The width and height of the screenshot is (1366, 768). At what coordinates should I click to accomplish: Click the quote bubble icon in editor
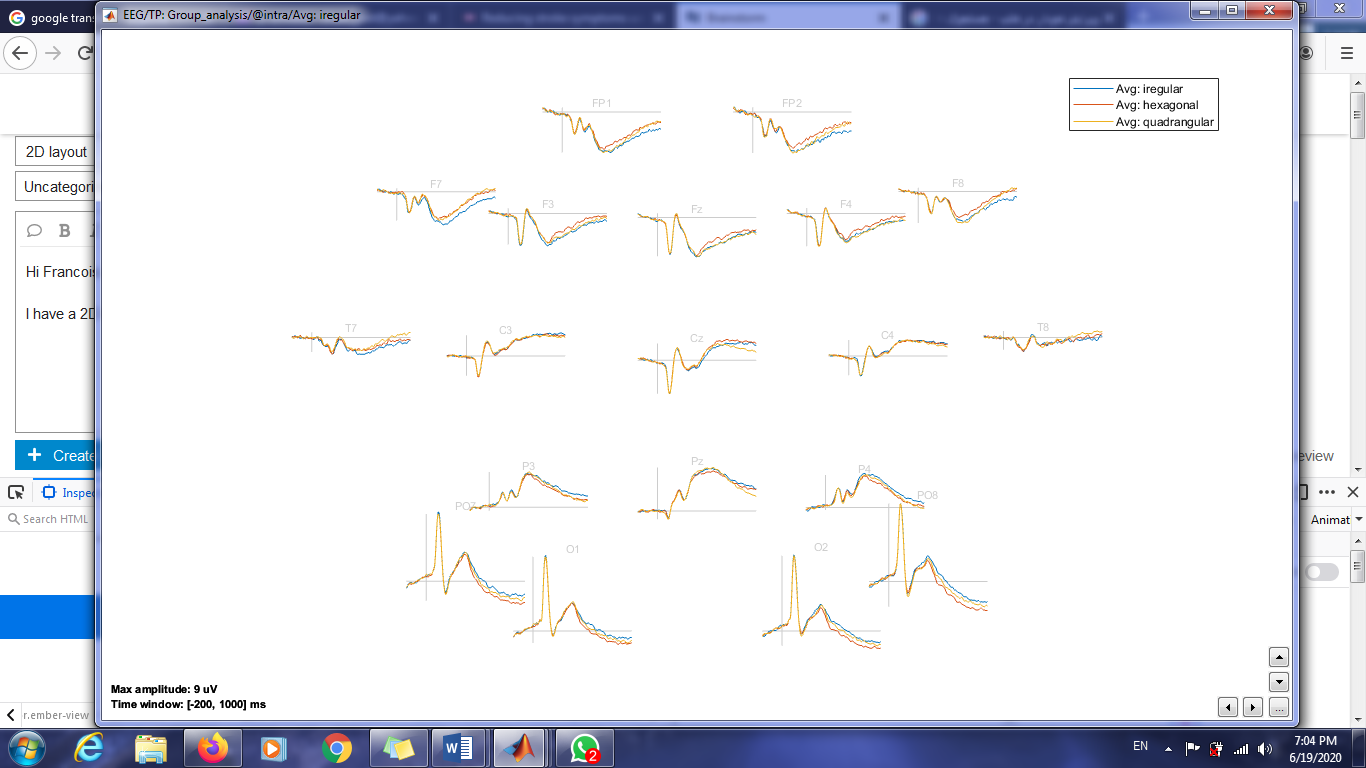(34, 231)
